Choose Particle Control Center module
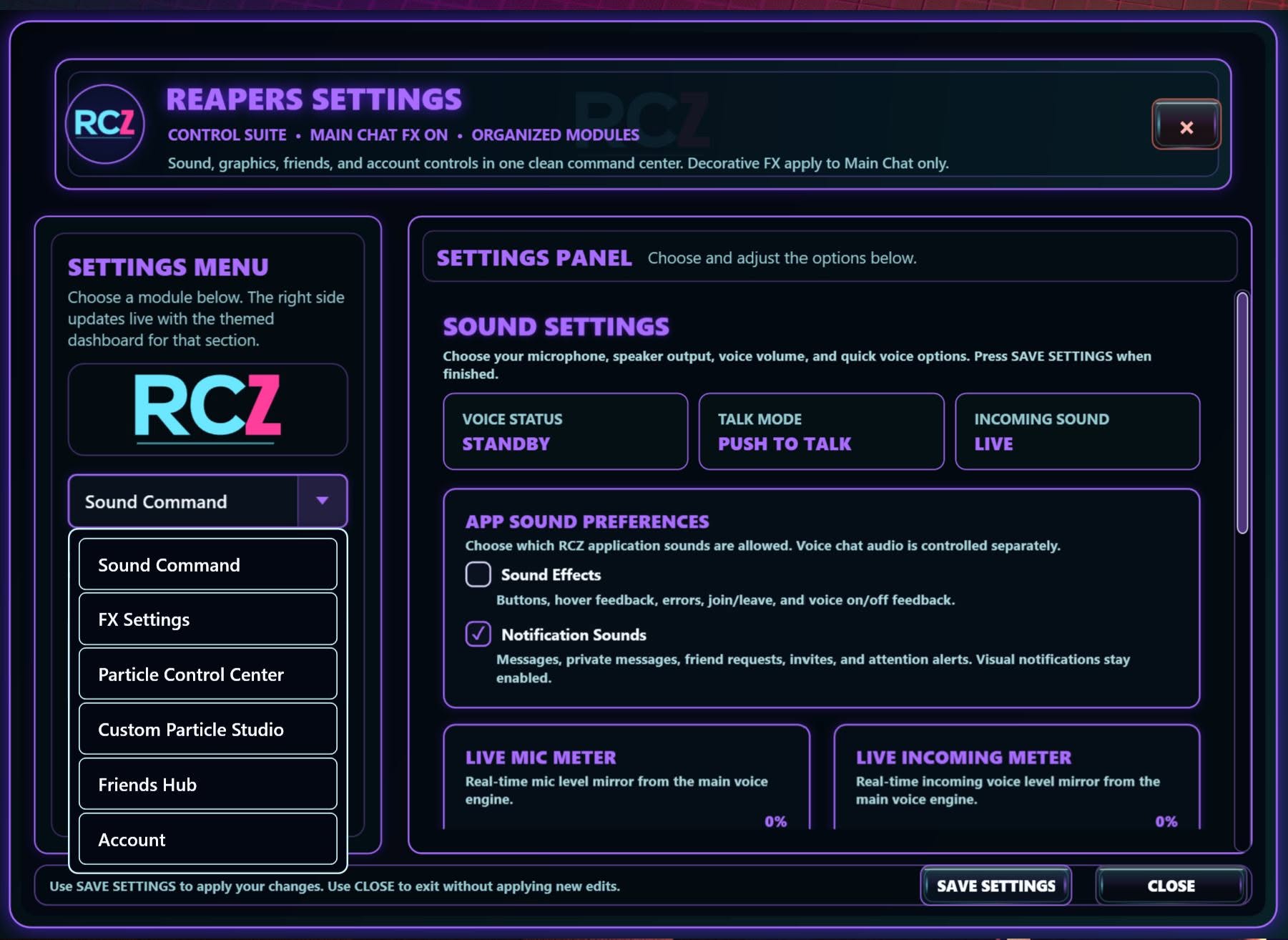Screen dimensions: 1288x940 [207, 674]
